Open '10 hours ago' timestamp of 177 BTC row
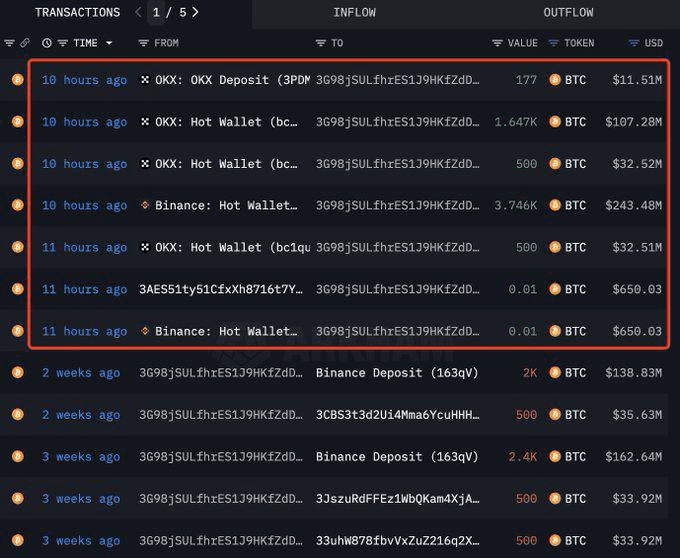Screen dimensions: 680x558 [85, 80]
